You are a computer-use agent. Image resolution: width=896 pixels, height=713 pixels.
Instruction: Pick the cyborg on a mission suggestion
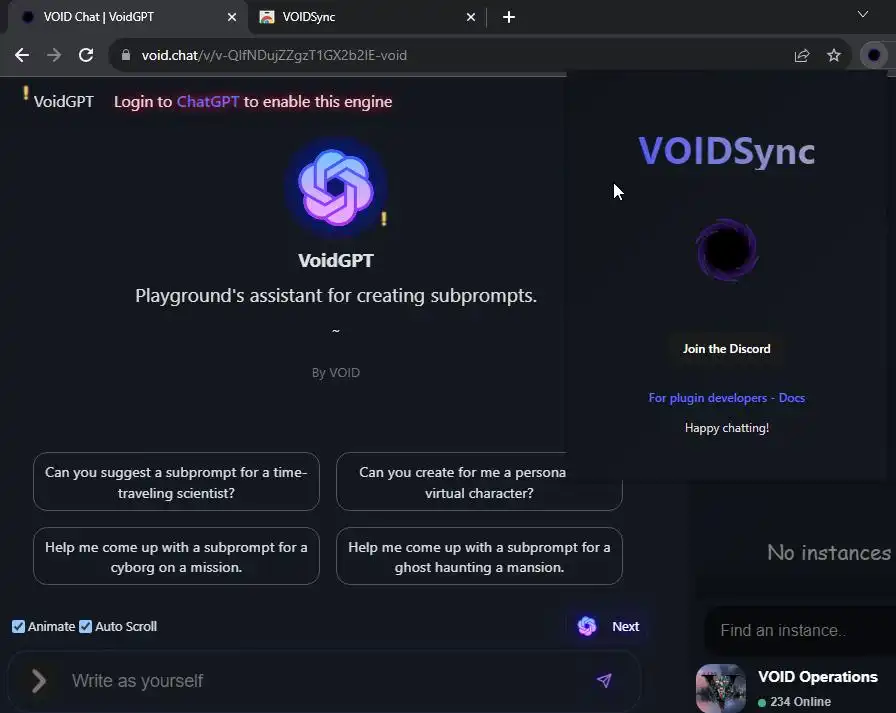[176, 557]
